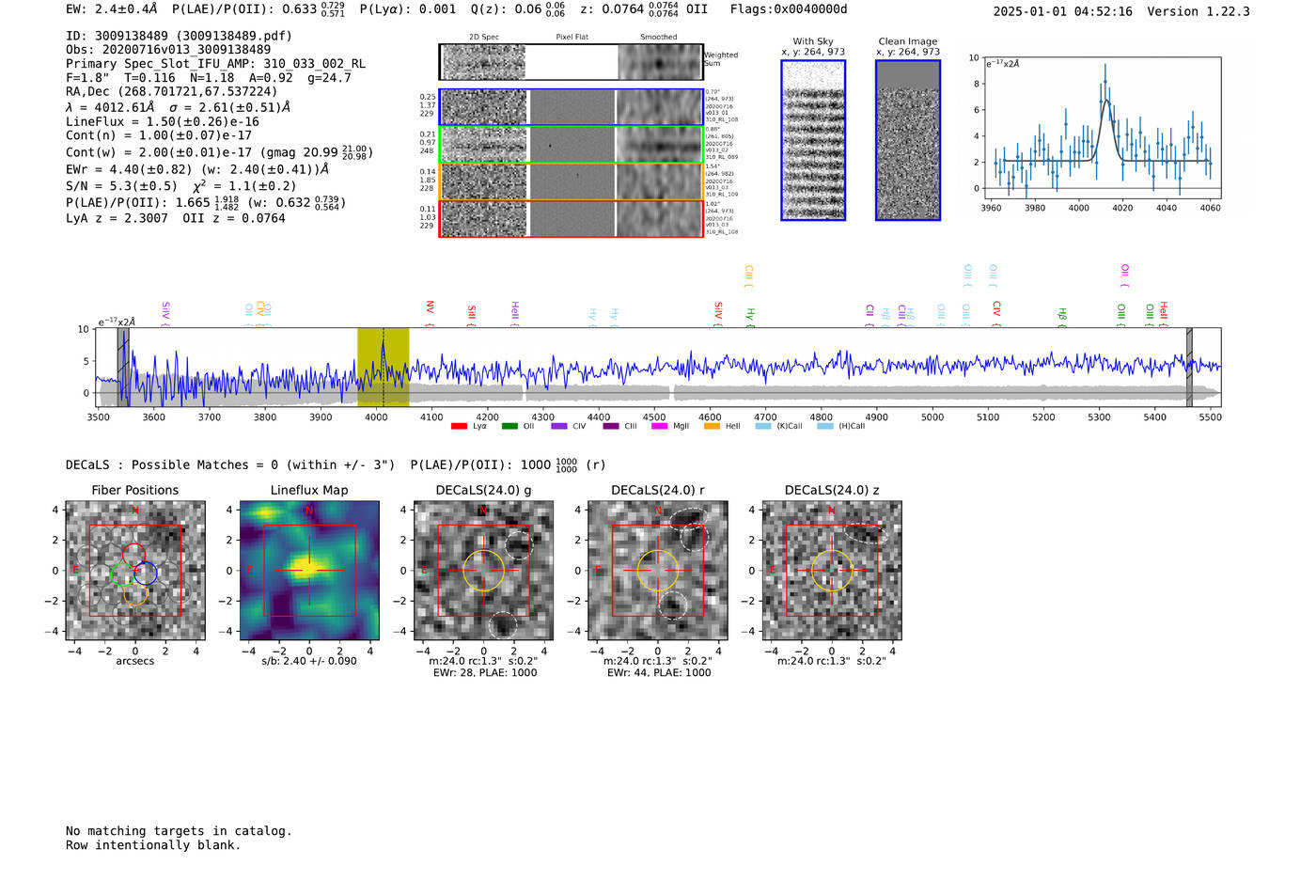
Task: Click the yellow aperture circle in DECaLS g
Action: [483, 570]
